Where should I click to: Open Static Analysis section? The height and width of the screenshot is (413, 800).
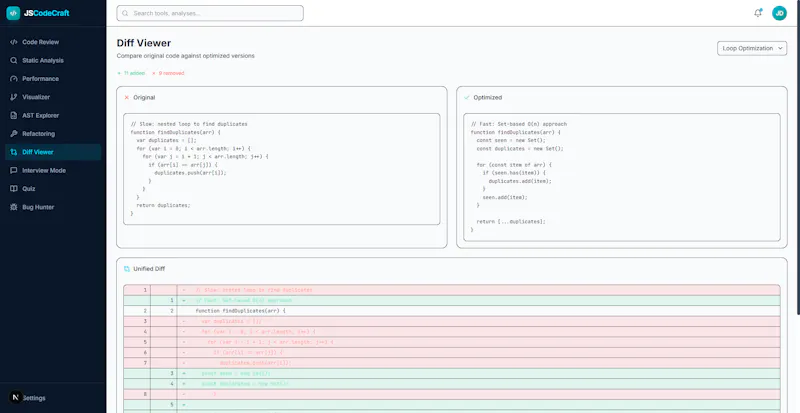[x=53, y=60]
